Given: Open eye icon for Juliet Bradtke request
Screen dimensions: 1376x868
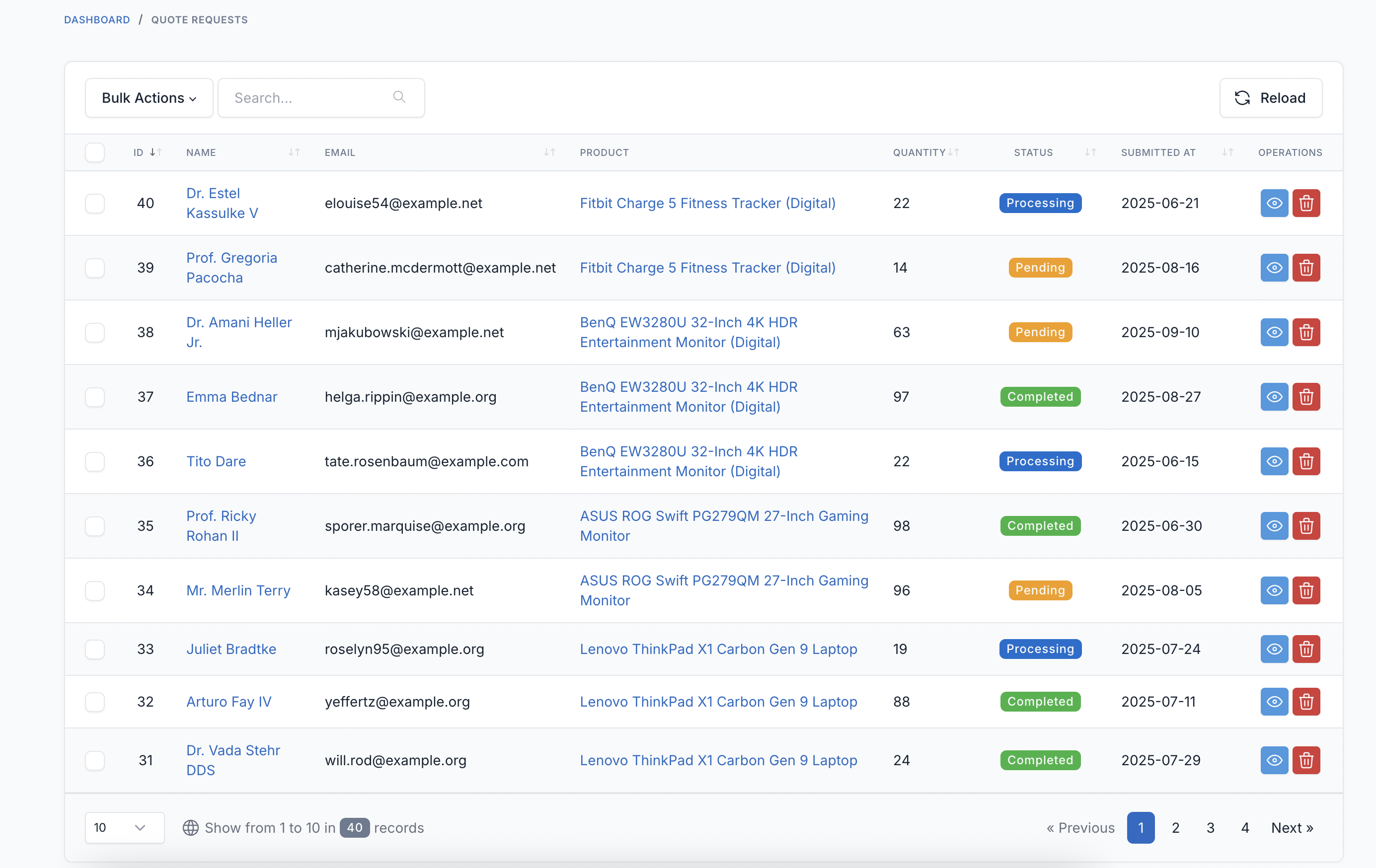Looking at the screenshot, I should click(x=1274, y=650).
